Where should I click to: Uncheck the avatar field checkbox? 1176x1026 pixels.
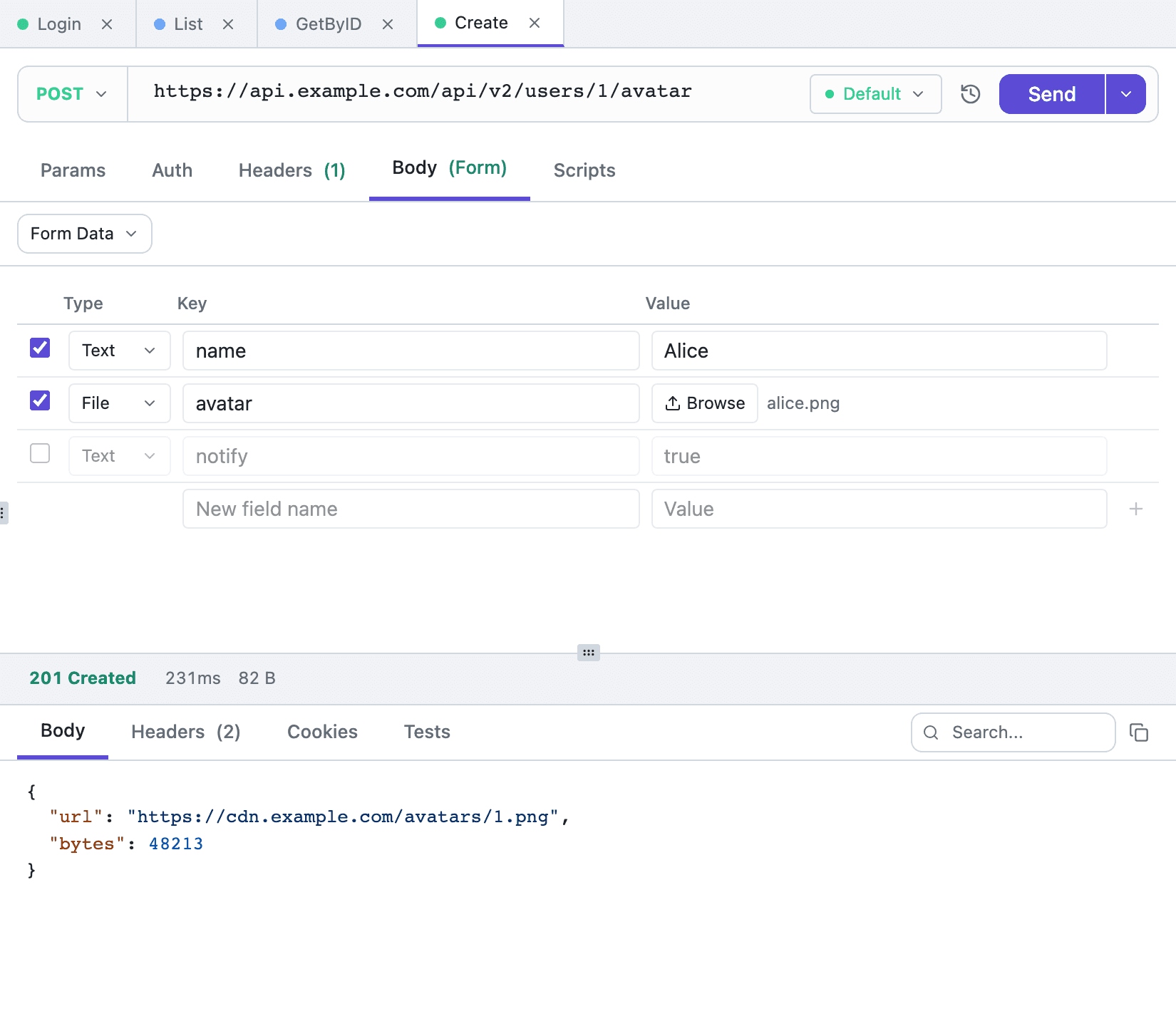[40, 400]
